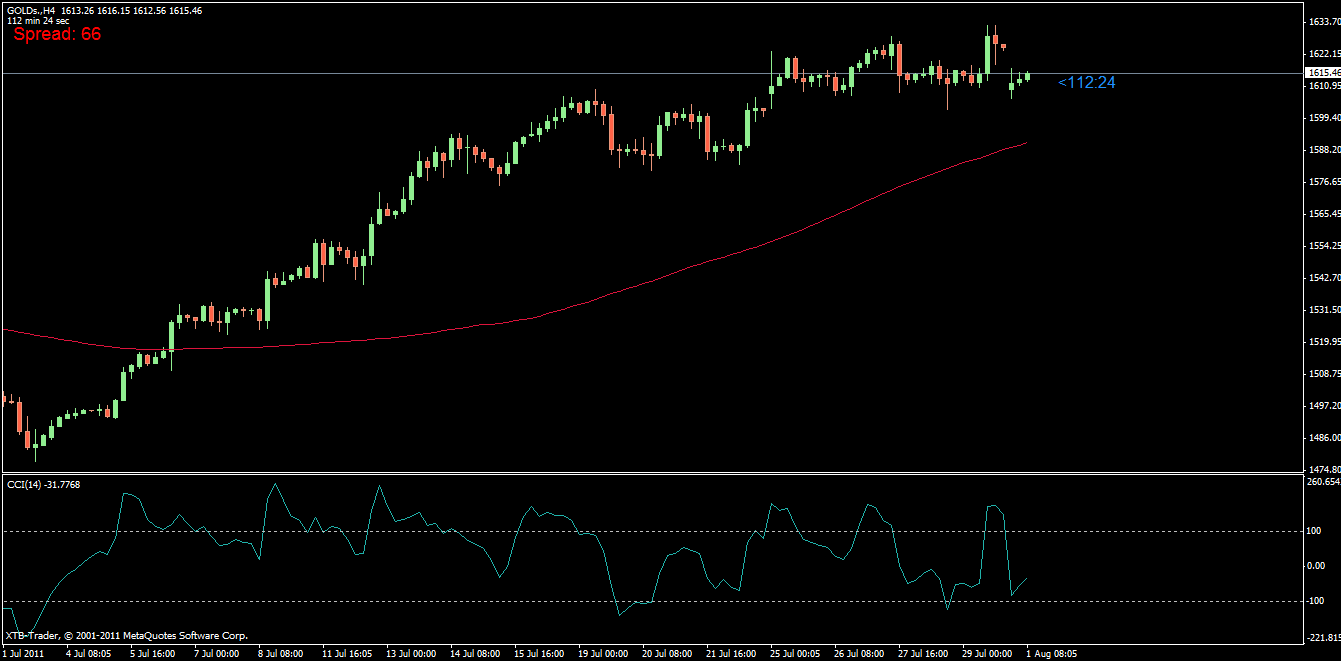Click the current price tag 1615.46
Viewport: 1341px width, 661px height.
pyautogui.click(x=1322, y=73)
